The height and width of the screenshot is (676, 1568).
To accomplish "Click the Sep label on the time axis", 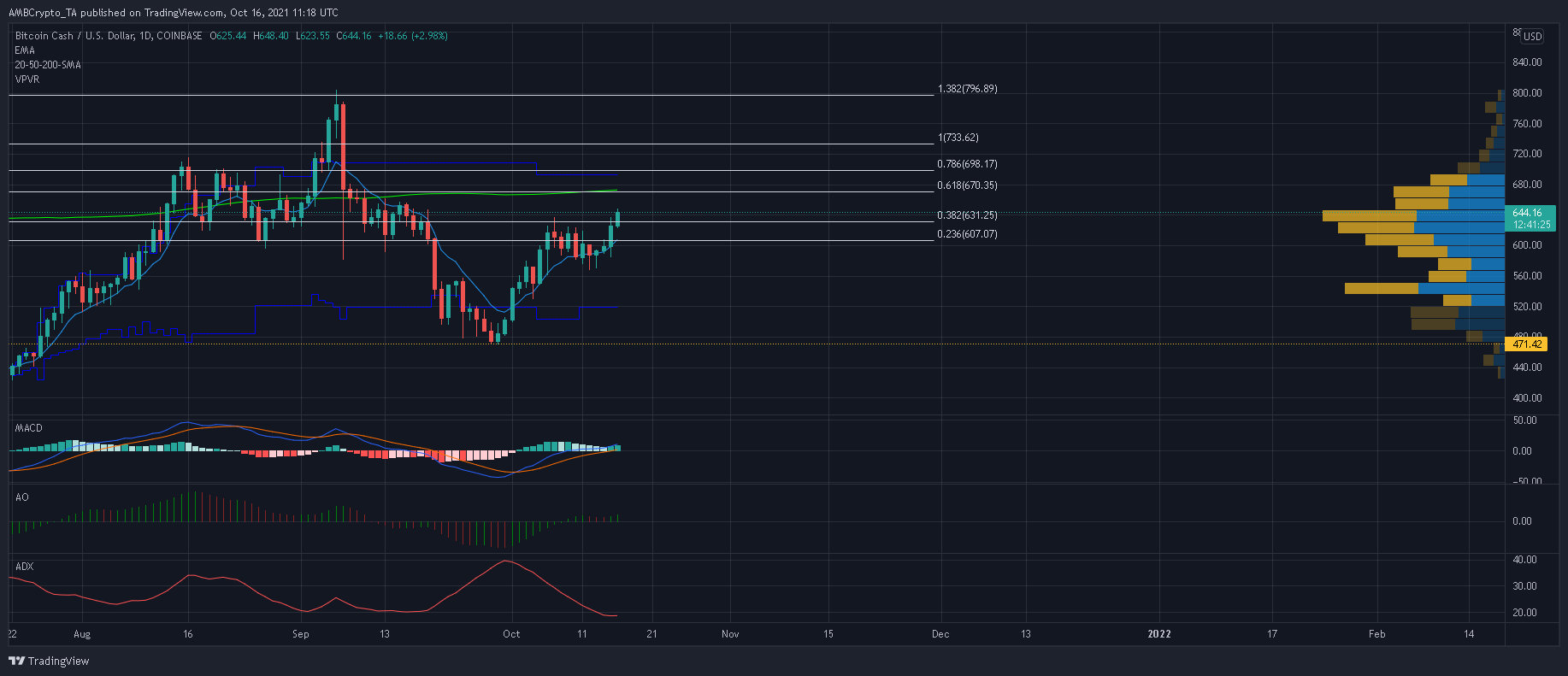I will coord(300,634).
